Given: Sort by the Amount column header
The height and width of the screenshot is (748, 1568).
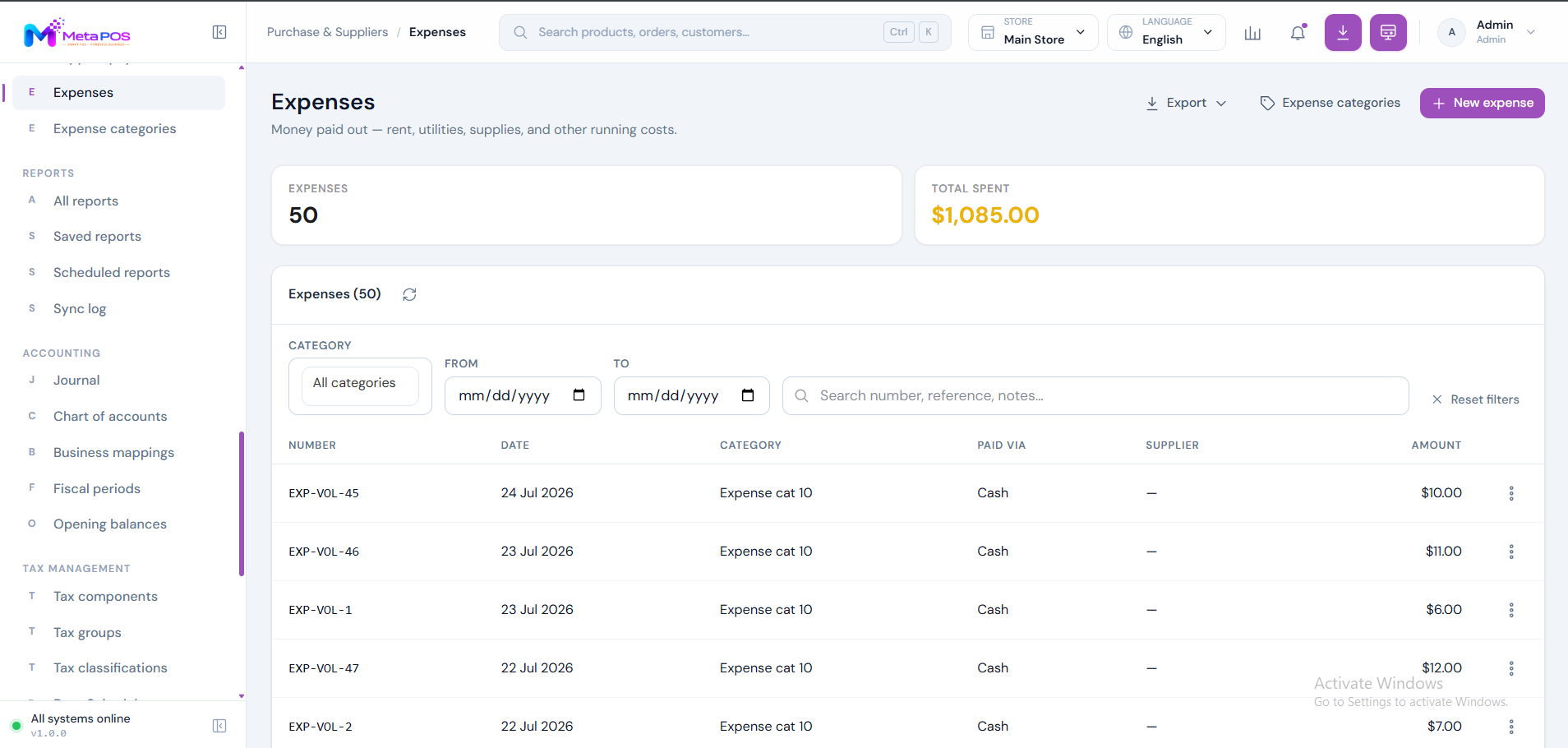Looking at the screenshot, I should click(1436, 446).
